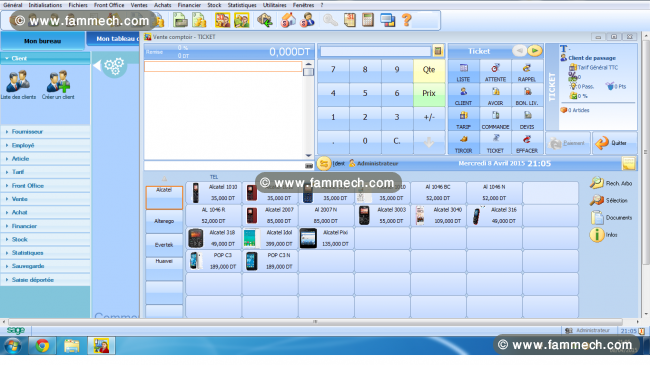Open the Statistiques menu

[x=242, y=5]
